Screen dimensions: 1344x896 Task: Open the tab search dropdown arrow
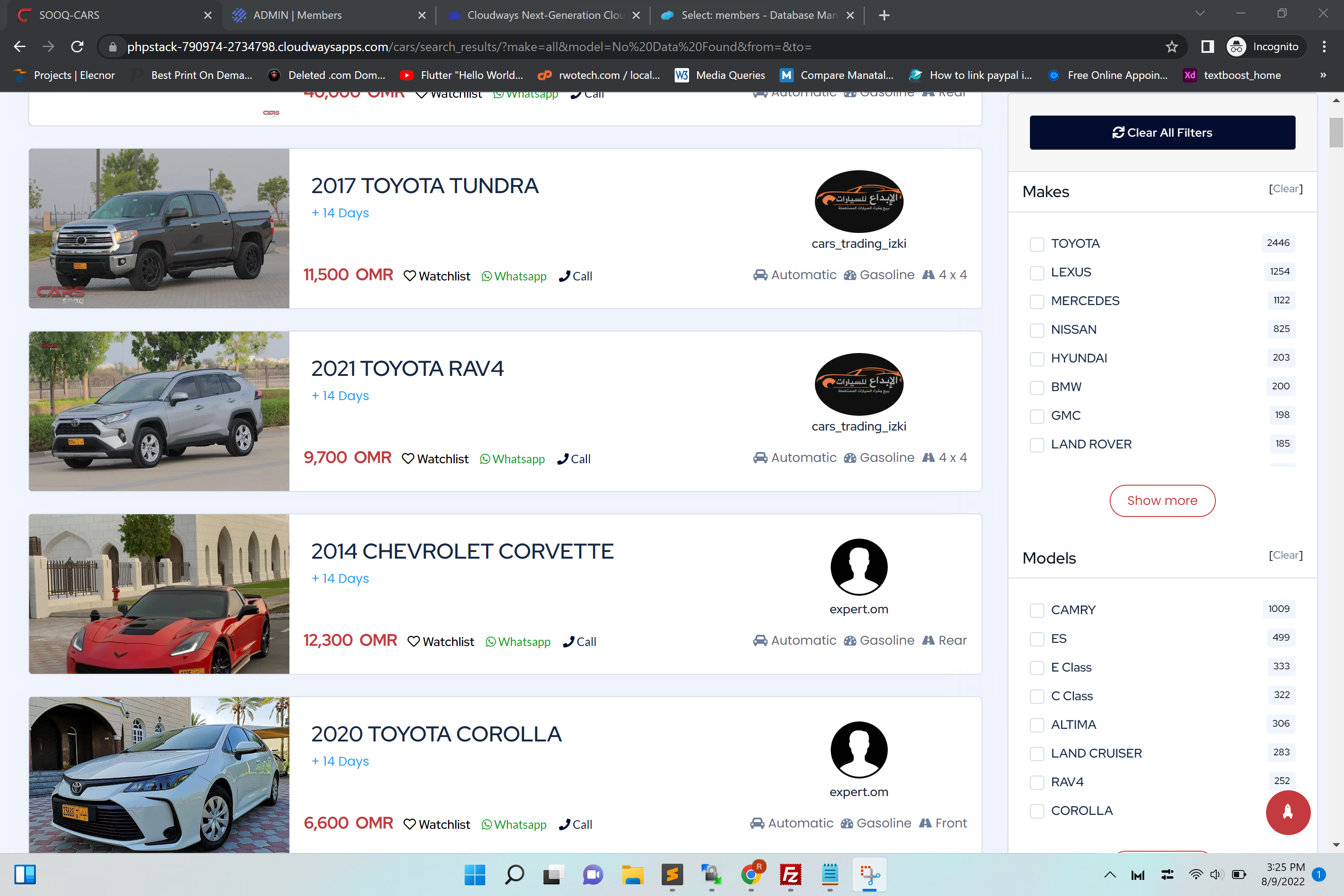[1199, 14]
